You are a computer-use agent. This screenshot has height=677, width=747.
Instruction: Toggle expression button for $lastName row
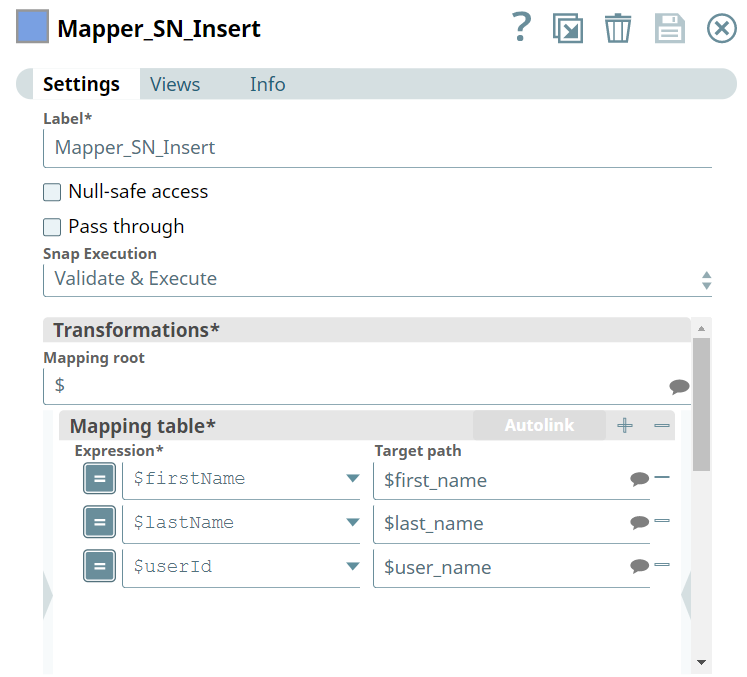tap(100, 522)
